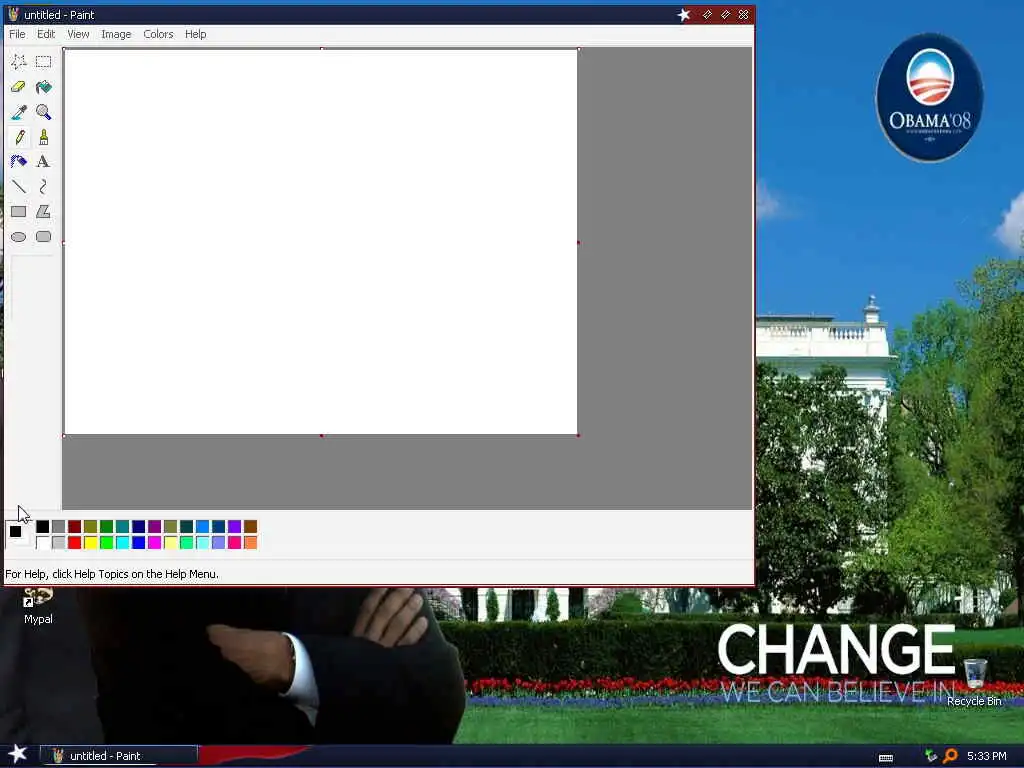Open the View menu
This screenshot has width=1024, height=768.
[x=78, y=34]
